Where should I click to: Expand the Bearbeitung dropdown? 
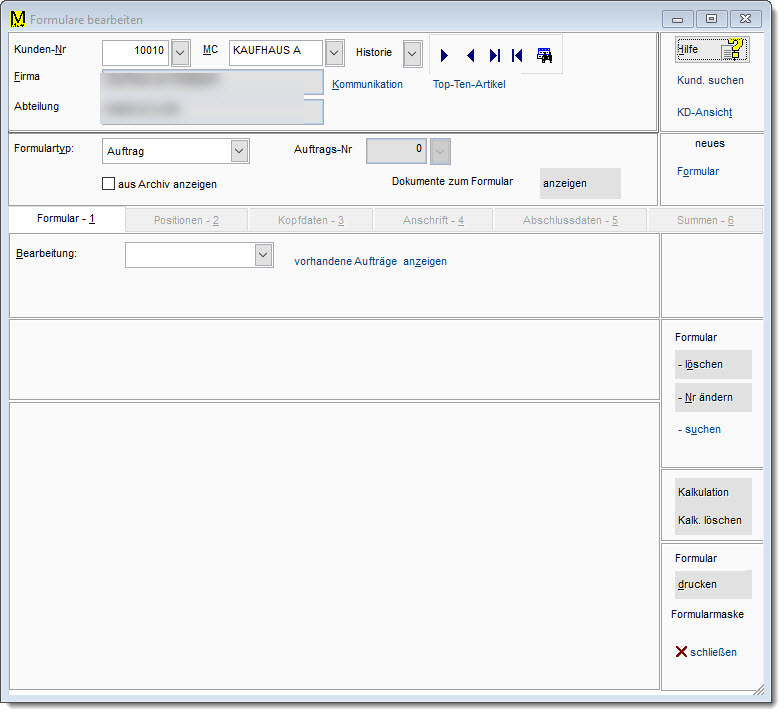click(263, 255)
